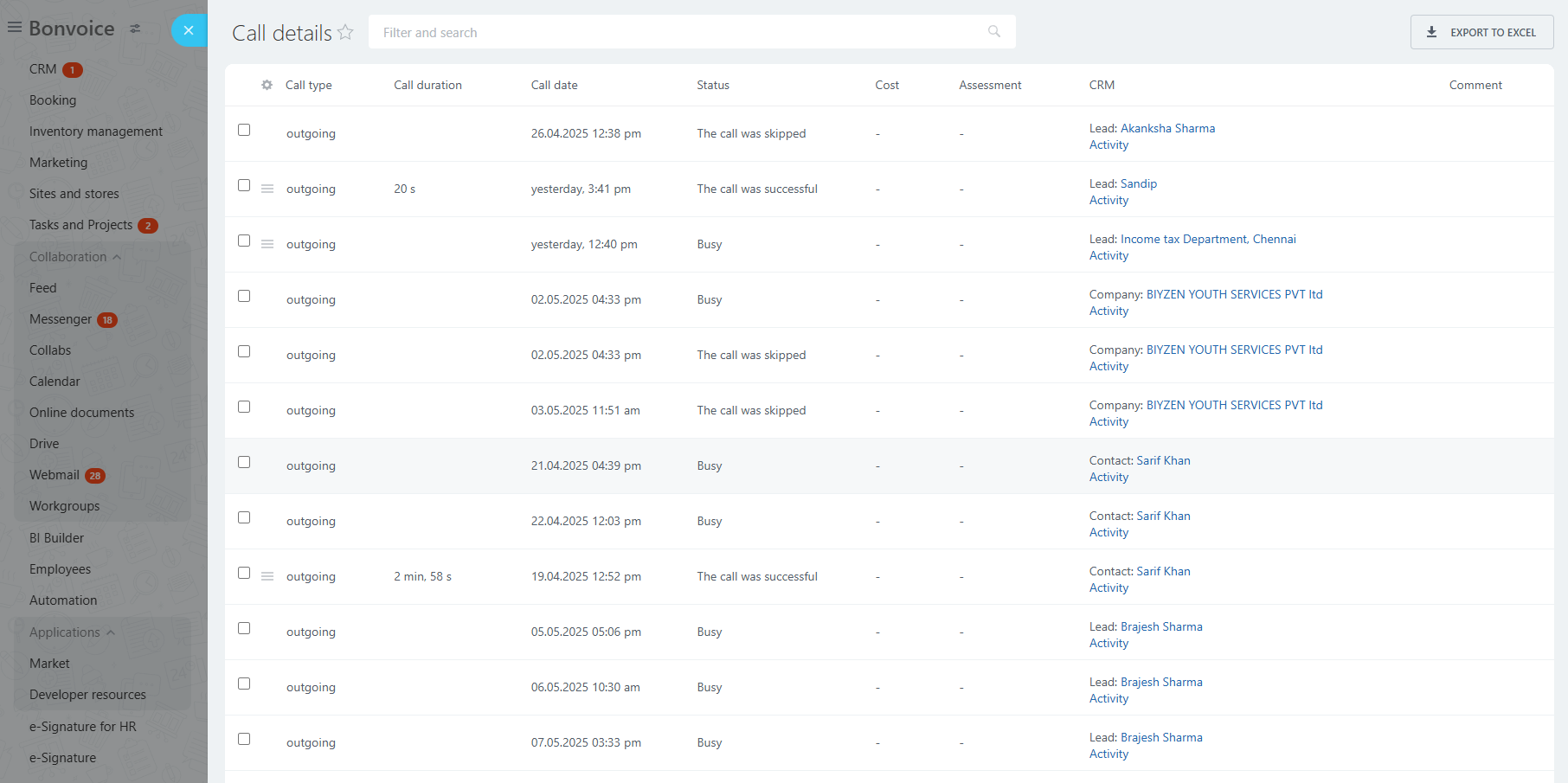The height and width of the screenshot is (783, 1568).
Task: Open row actions menu for 2 min 58 s call
Action: [x=267, y=576]
